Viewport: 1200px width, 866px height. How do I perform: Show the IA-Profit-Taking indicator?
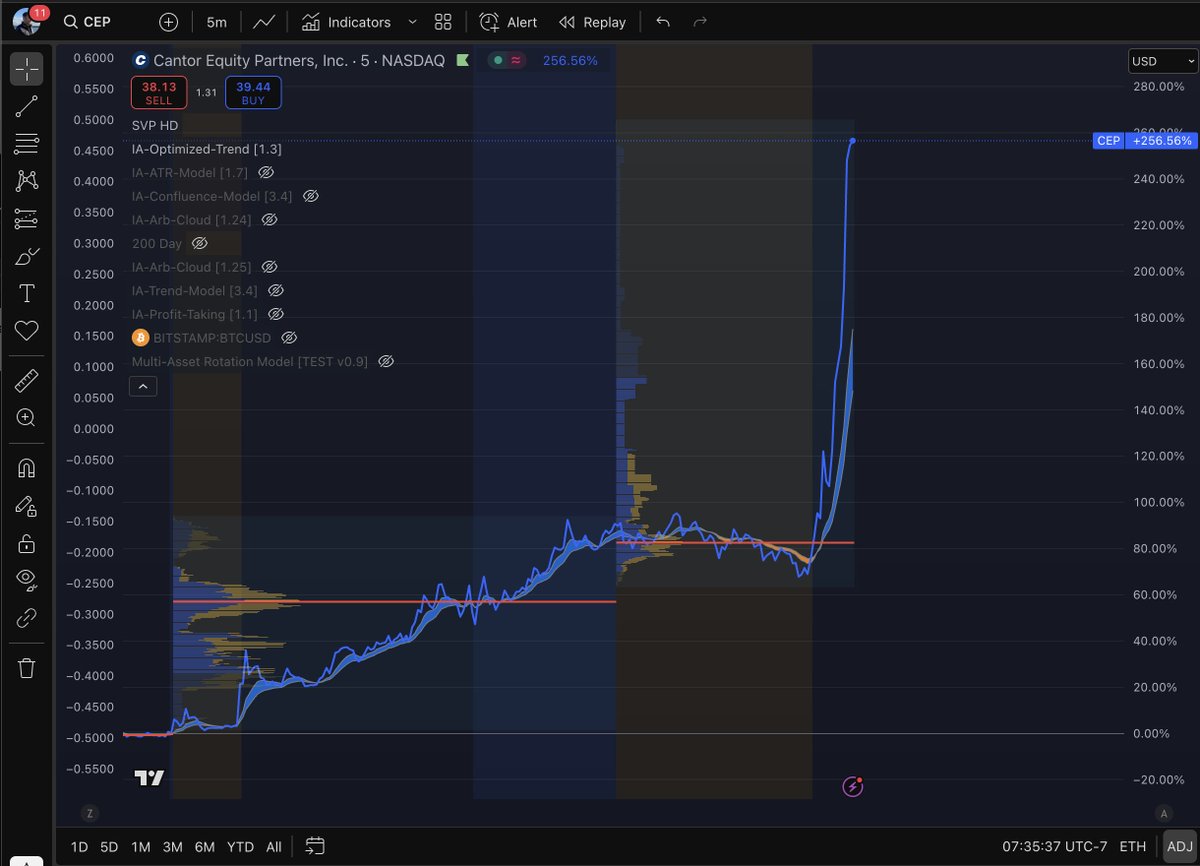(x=276, y=314)
